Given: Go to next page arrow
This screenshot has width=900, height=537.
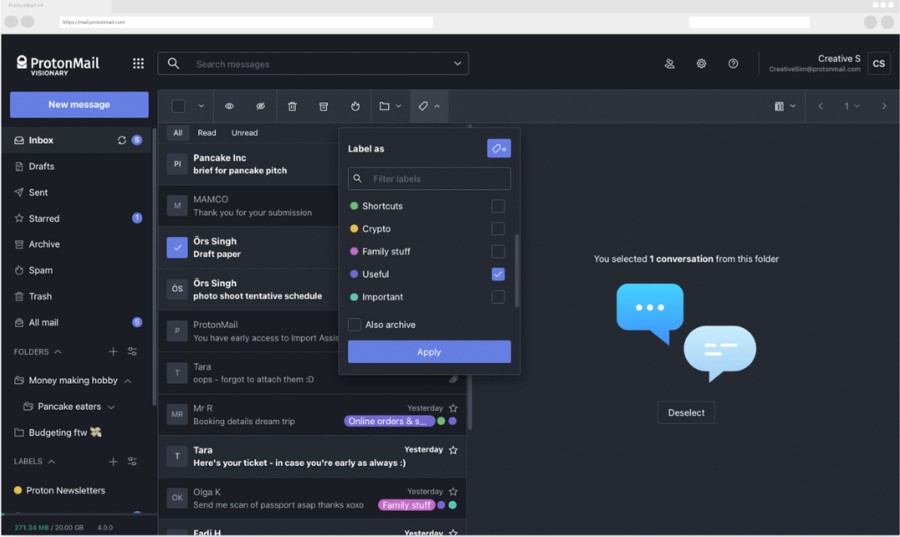Looking at the screenshot, I should (x=884, y=106).
